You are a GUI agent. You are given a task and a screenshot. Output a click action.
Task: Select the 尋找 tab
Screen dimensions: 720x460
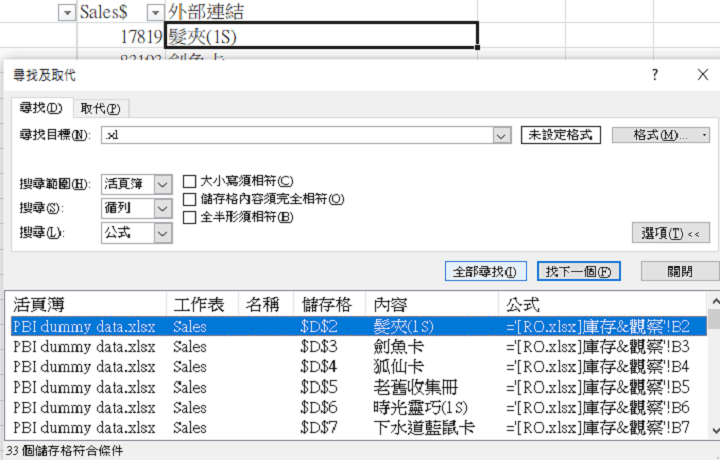(41, 109)
